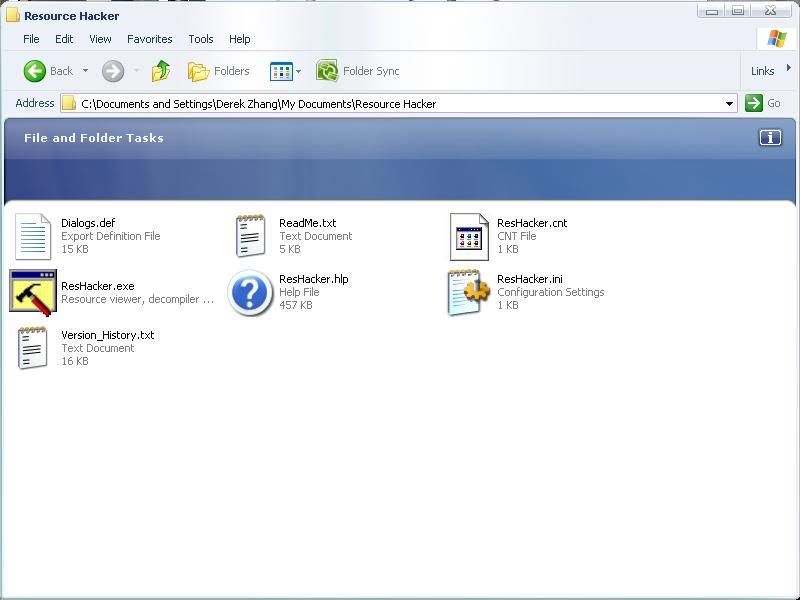Click the Up folder toolbar icon
The image size is (800, 600).
(x=161, y=71)
